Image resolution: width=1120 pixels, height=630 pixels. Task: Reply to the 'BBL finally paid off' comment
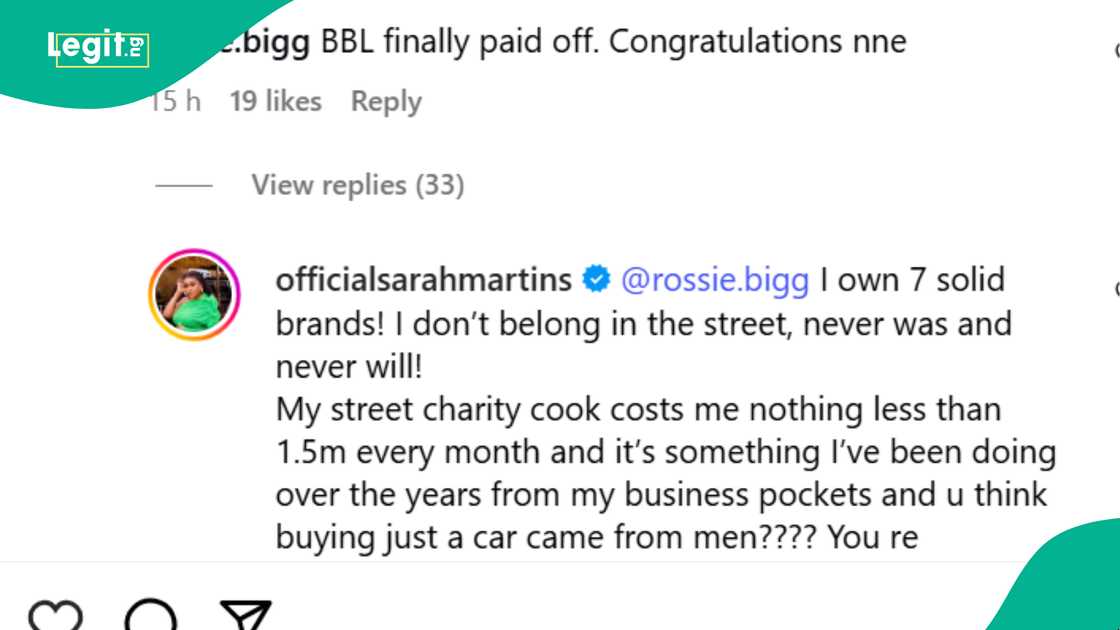(x=386, y=101)
